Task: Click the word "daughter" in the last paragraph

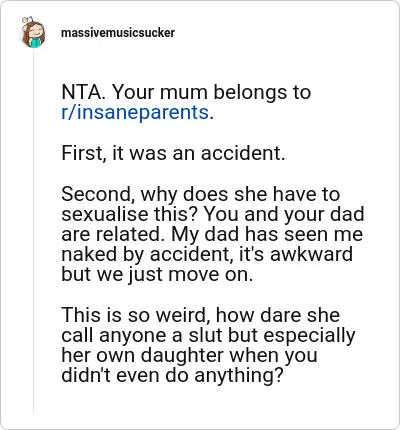Action: point(182,355)
